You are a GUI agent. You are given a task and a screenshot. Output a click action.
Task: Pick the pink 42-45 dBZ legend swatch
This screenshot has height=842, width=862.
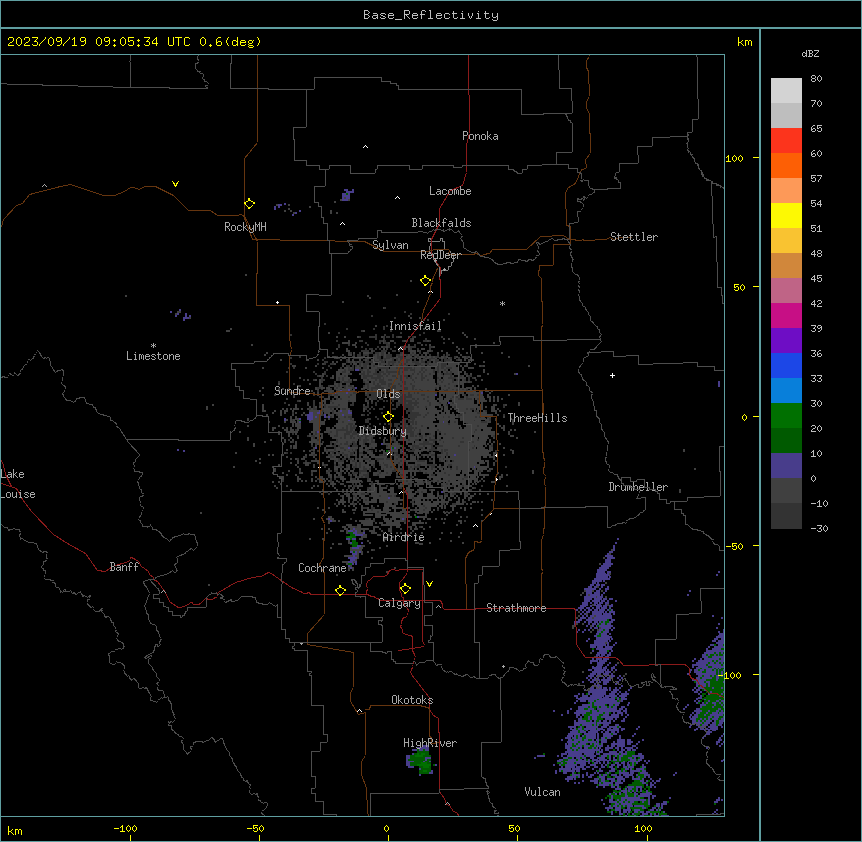pyautogui.click(x=786, y=291)
